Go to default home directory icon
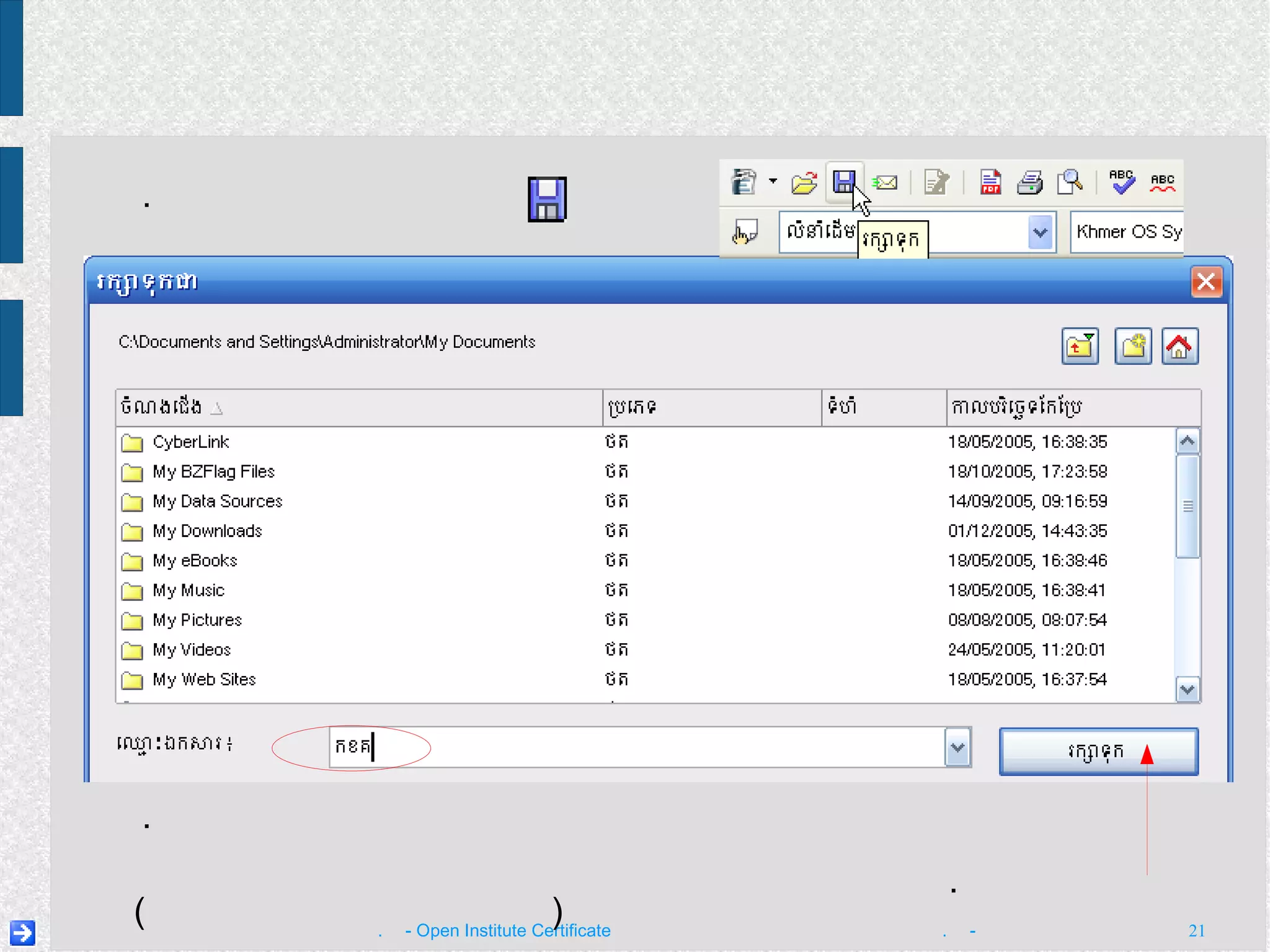1270x952 pixels. click(1179, 346)
